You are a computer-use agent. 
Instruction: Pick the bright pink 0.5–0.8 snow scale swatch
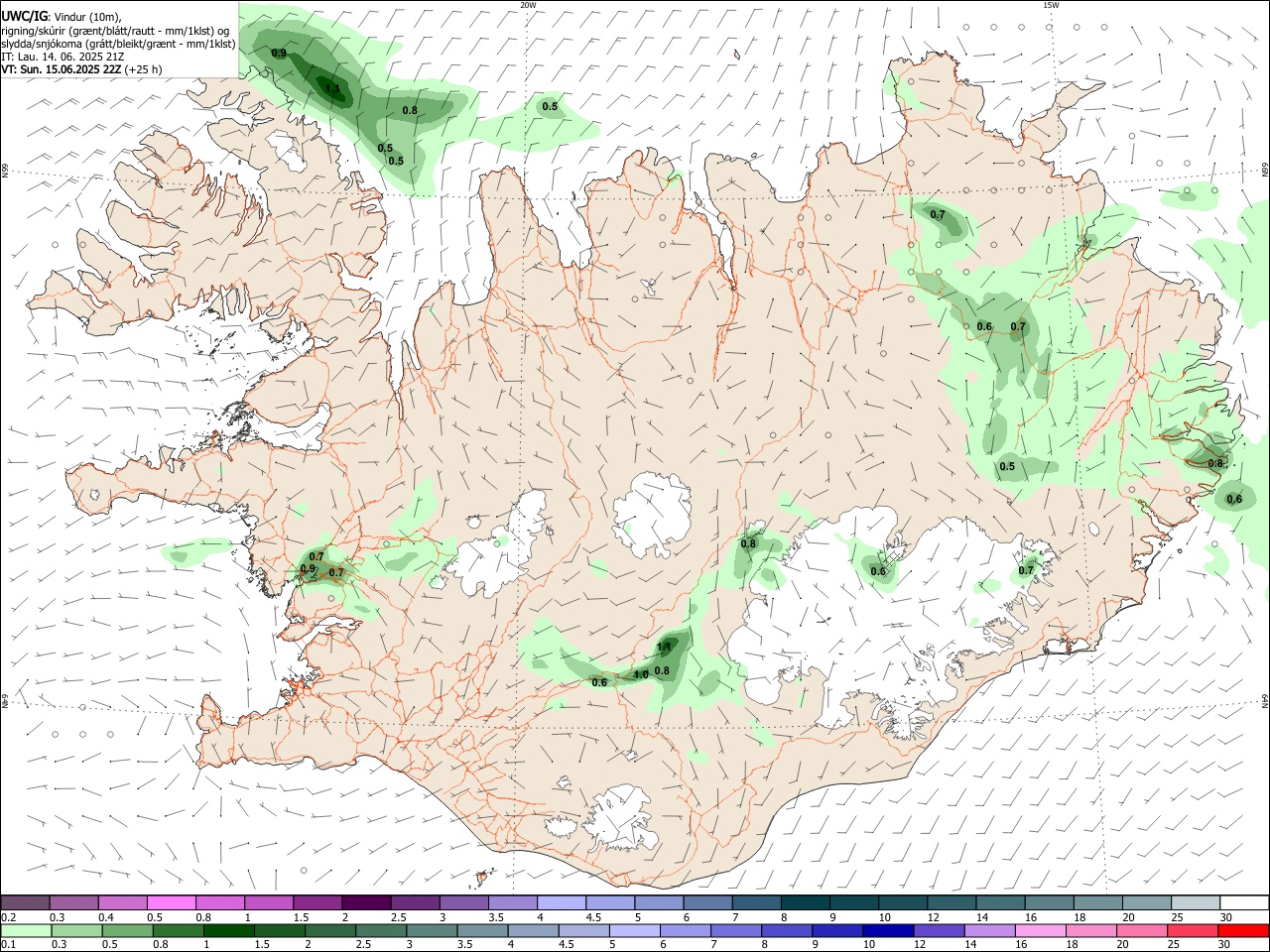[x=171, y=902]
